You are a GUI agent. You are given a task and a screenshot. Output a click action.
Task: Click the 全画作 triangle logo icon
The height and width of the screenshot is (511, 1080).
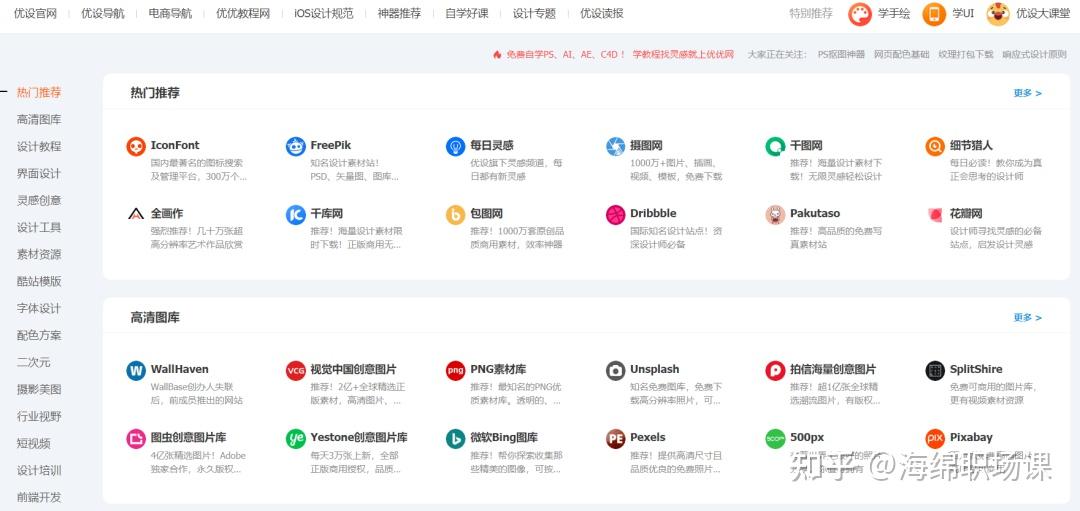pos(136,214)
